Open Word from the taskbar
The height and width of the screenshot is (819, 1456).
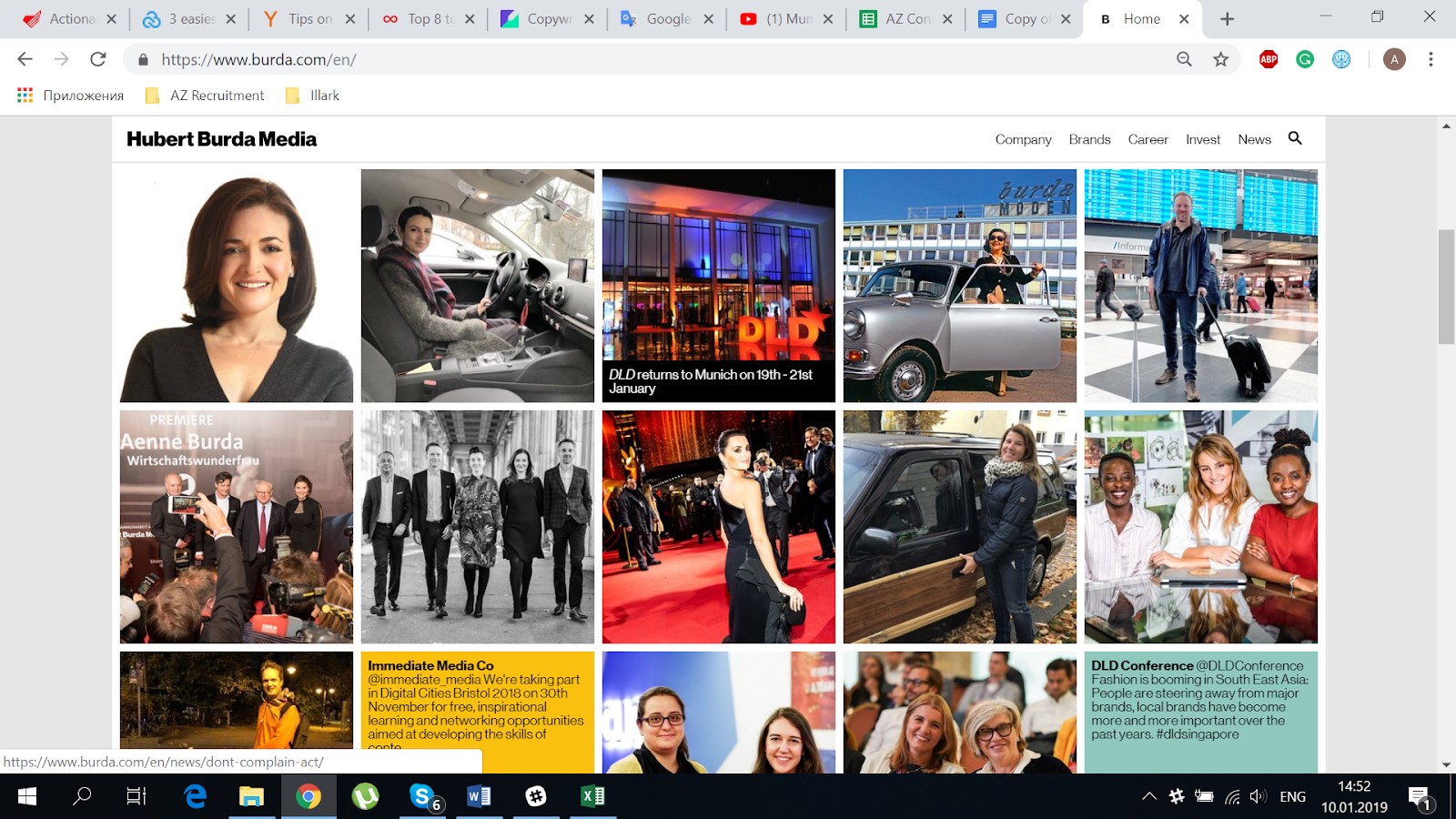[x=479, y=796]
